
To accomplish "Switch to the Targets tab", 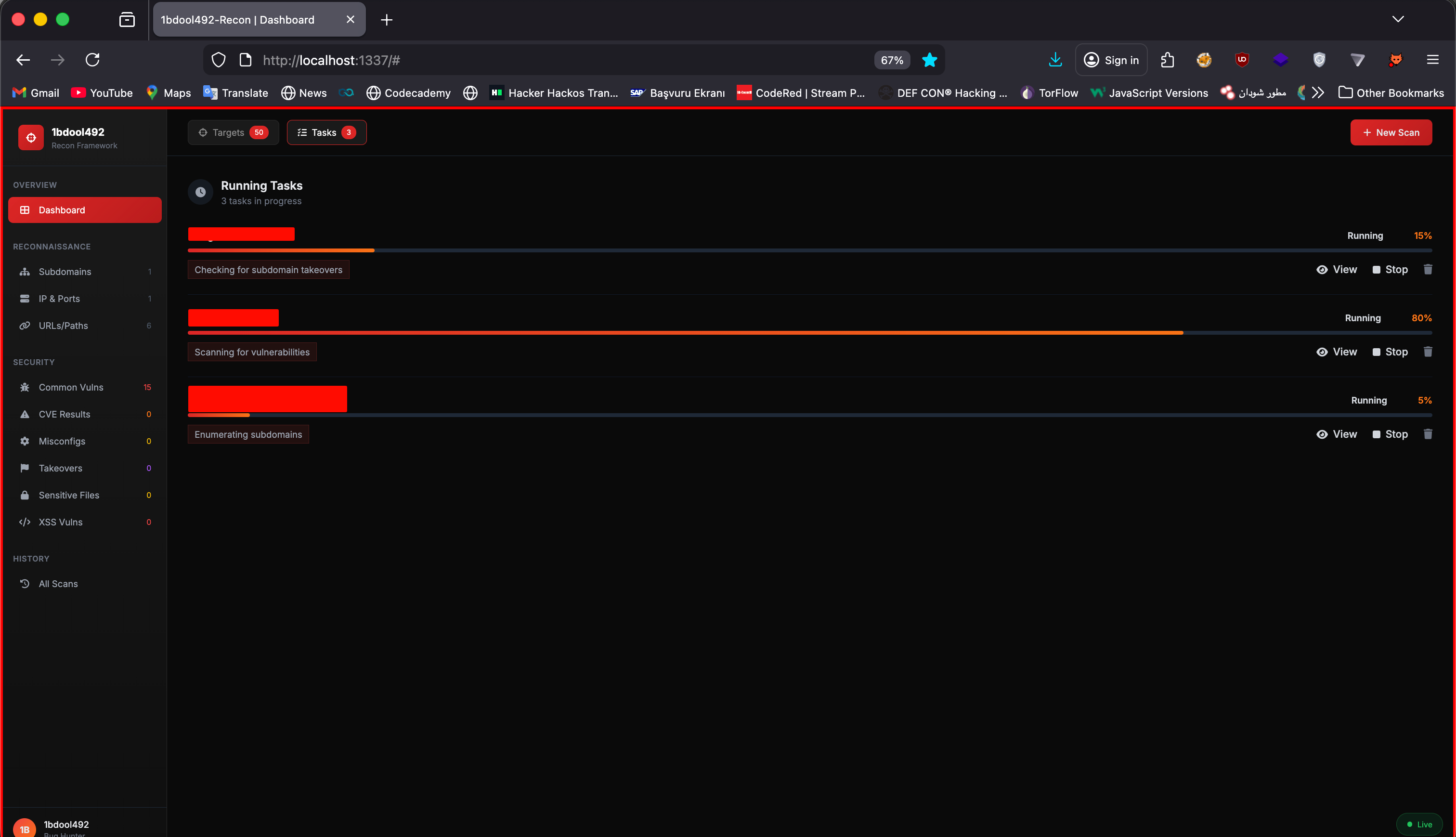I will 233,132.
